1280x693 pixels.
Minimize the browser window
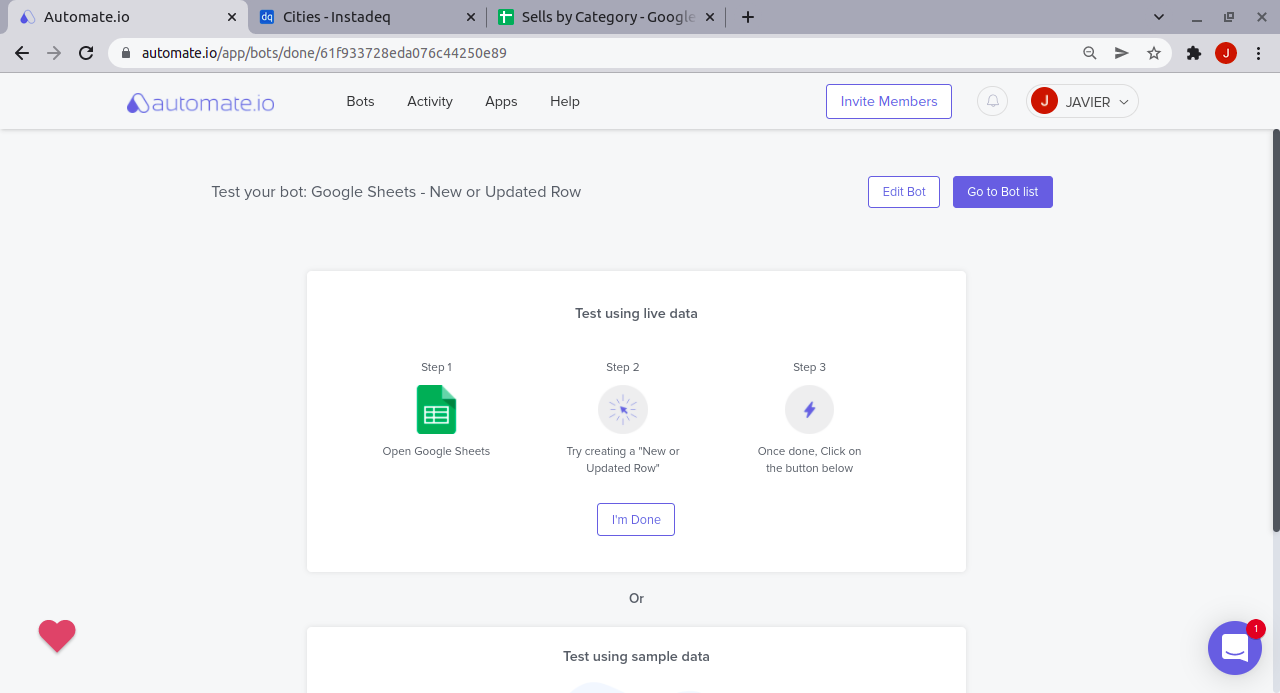click(1198, 17)
